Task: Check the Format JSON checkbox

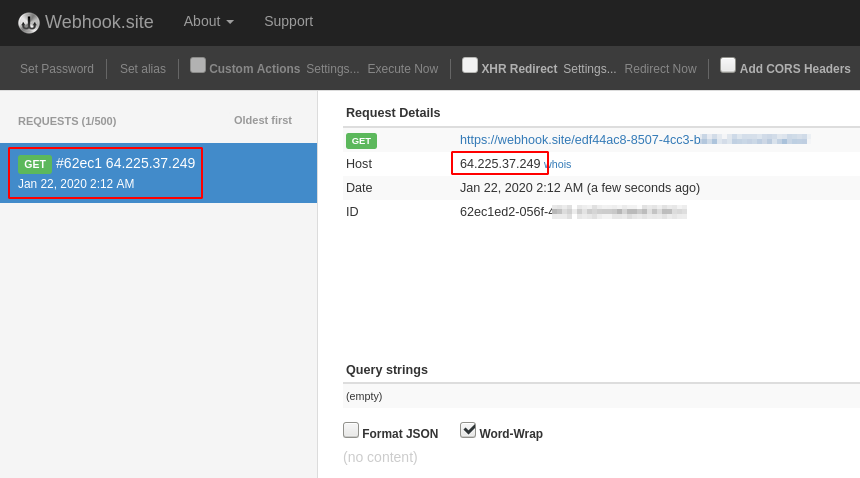Action: (351, 430)
